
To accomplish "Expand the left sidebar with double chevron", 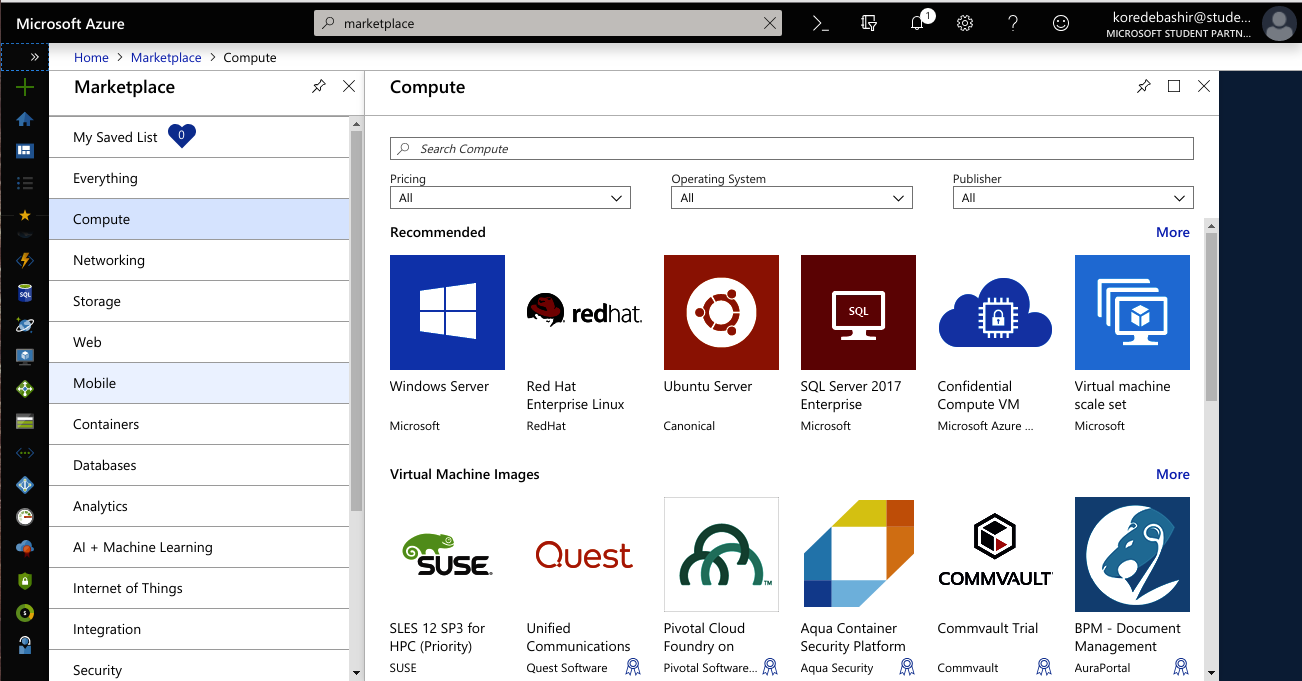I will pyautogui.click(x=34, y=57).
